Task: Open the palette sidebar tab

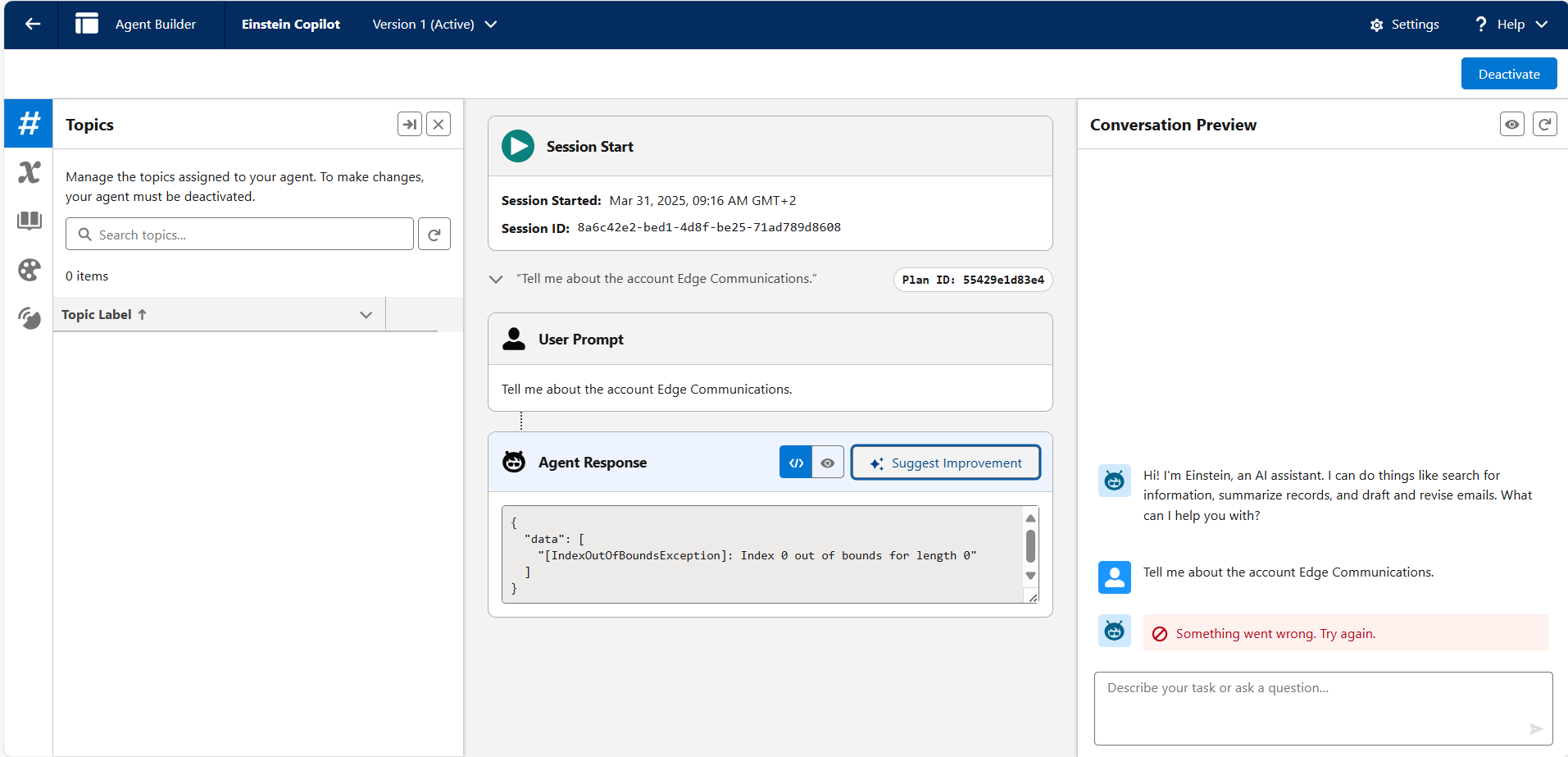Action: 29,270
